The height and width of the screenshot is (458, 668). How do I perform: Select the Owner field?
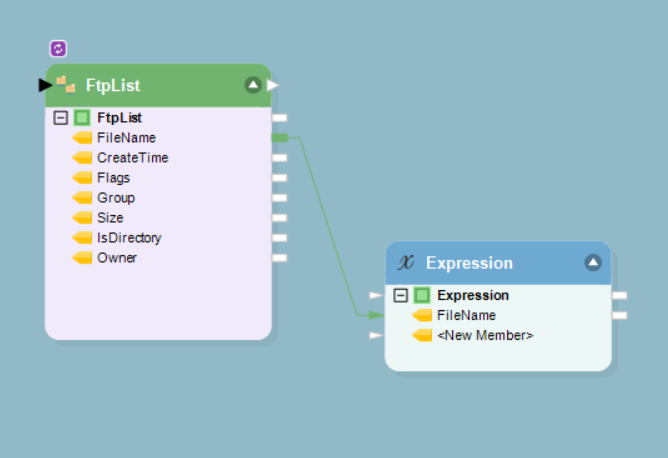117,257
